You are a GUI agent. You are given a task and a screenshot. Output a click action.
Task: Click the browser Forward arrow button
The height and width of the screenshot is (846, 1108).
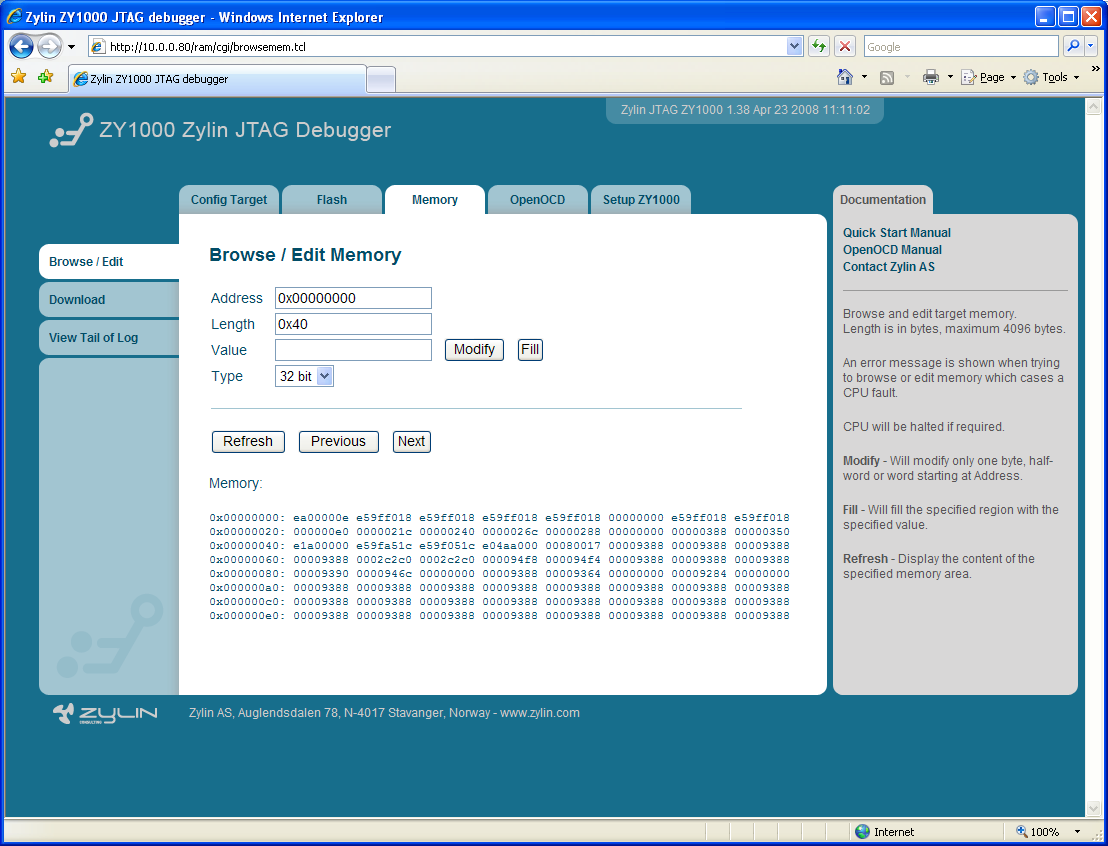(49, 47)
